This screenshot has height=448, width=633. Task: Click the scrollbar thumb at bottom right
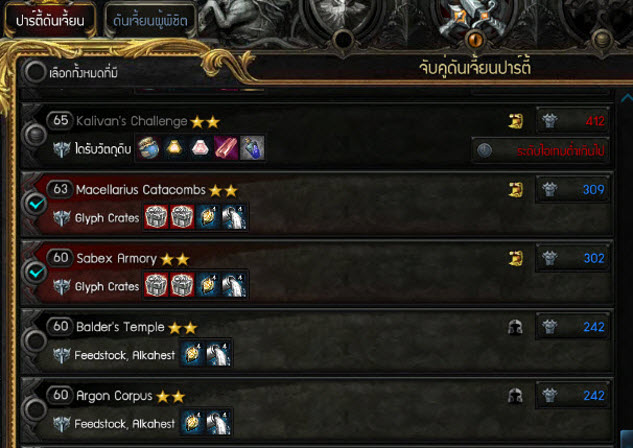pos(627,439)
